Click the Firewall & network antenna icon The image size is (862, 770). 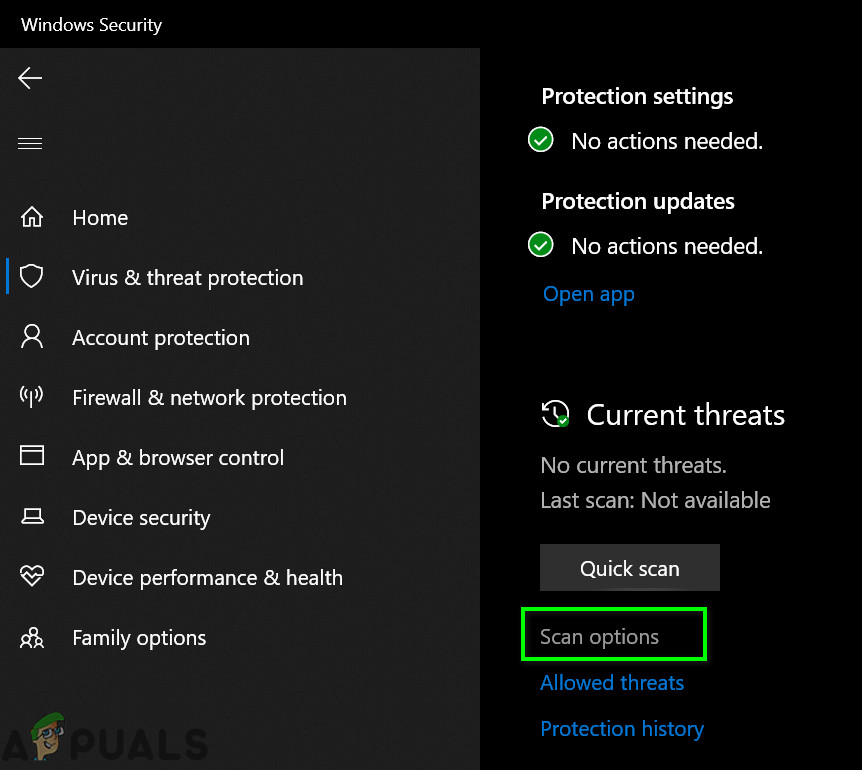[x=32, y=397]
